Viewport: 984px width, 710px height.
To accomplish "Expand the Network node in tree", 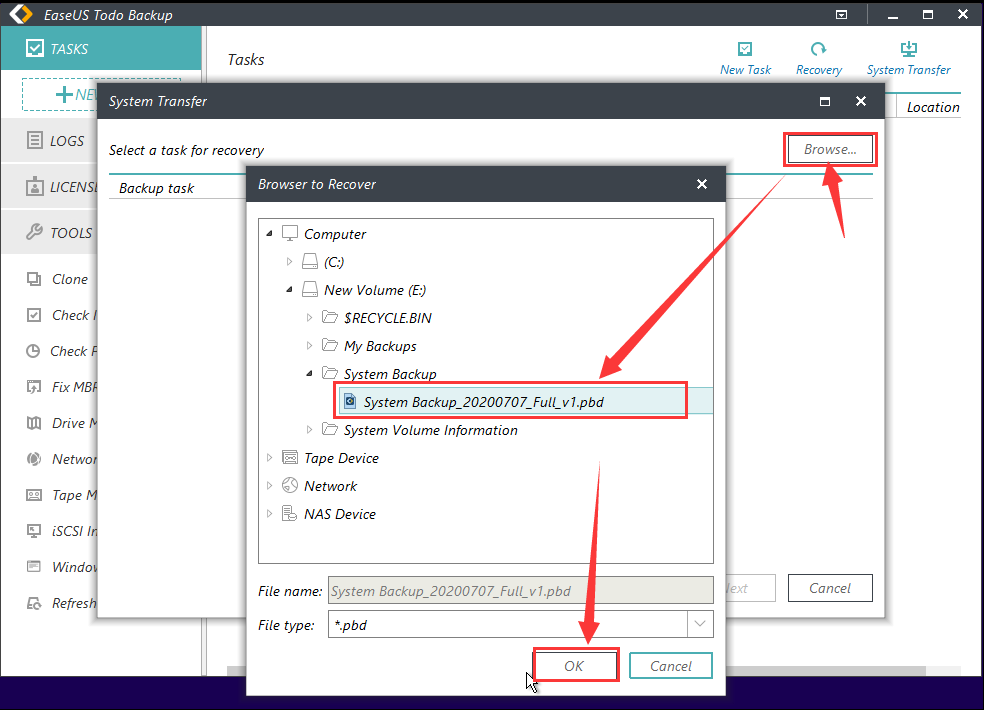I will coord(269,485).
